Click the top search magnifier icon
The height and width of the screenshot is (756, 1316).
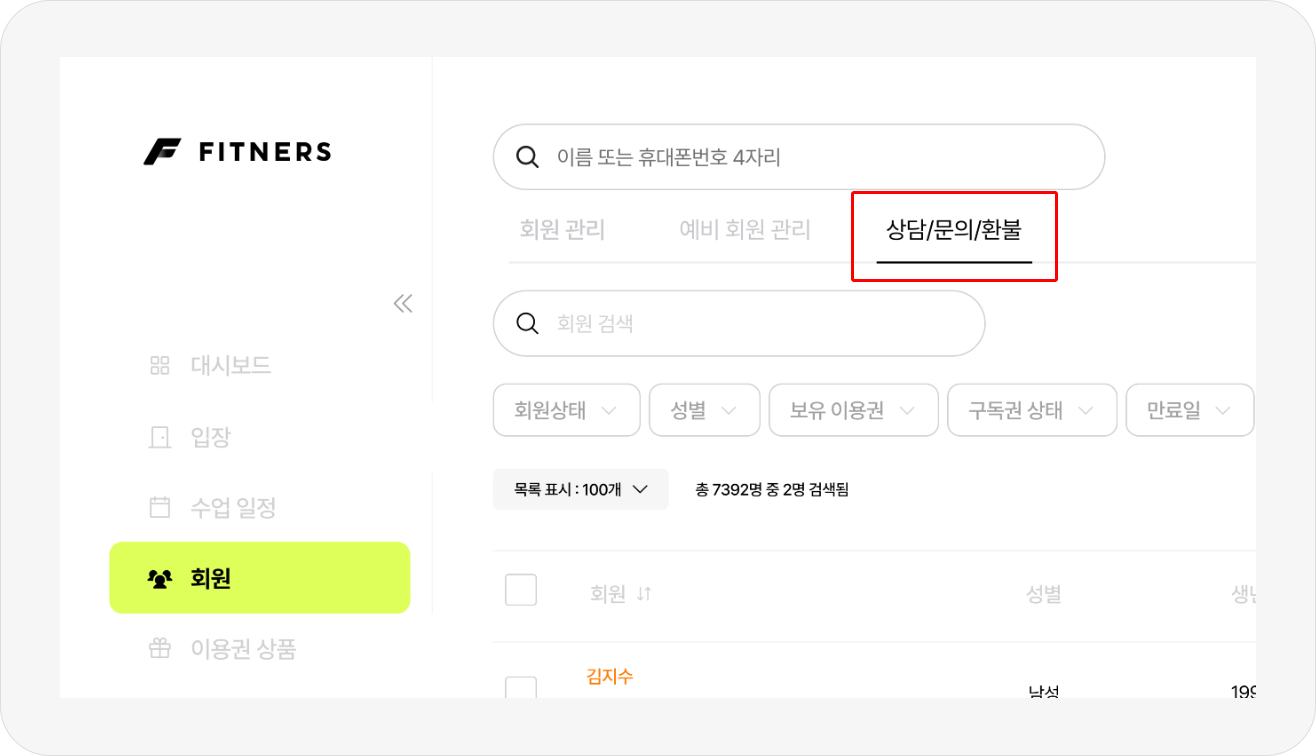pos(526,157)
